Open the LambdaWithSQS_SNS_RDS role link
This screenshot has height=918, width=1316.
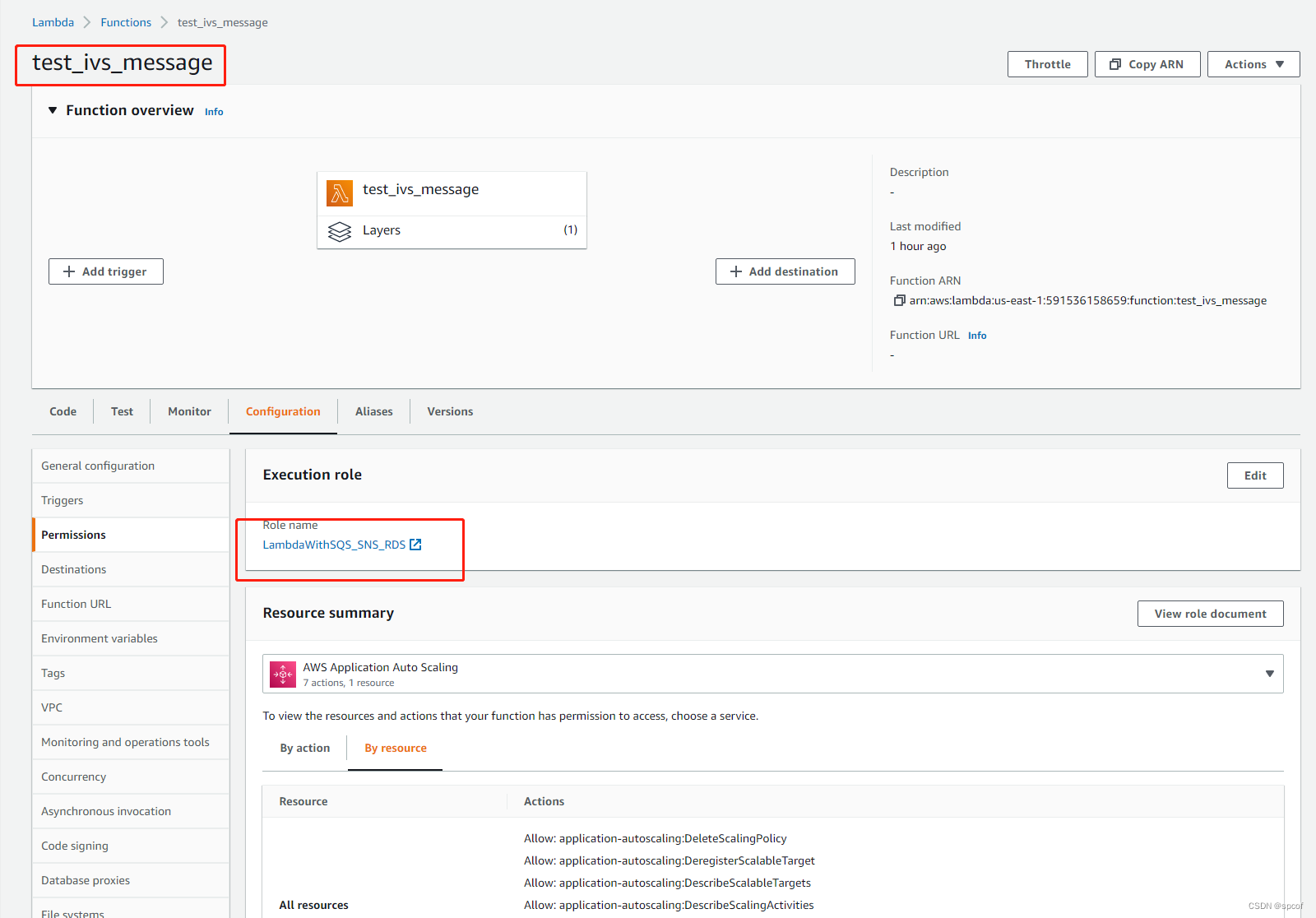[334, 545]
